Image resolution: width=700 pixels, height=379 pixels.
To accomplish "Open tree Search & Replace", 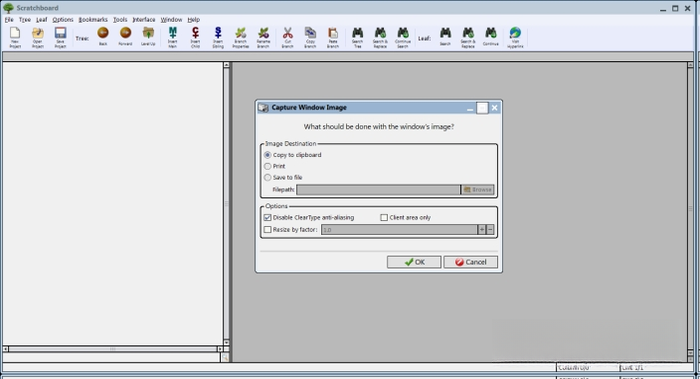I will click(x=380, y=37).
